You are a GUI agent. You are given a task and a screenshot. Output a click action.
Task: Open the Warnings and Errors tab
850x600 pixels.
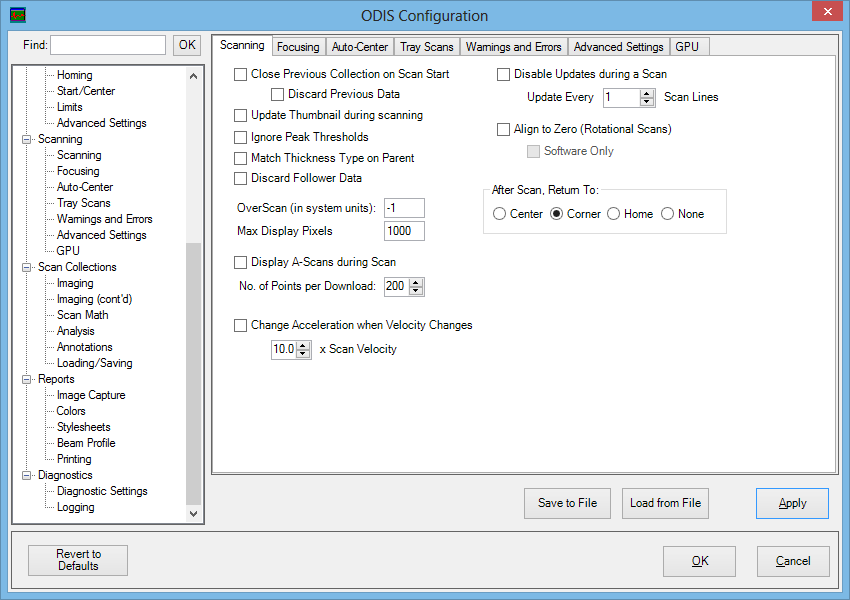coord(513,47)
